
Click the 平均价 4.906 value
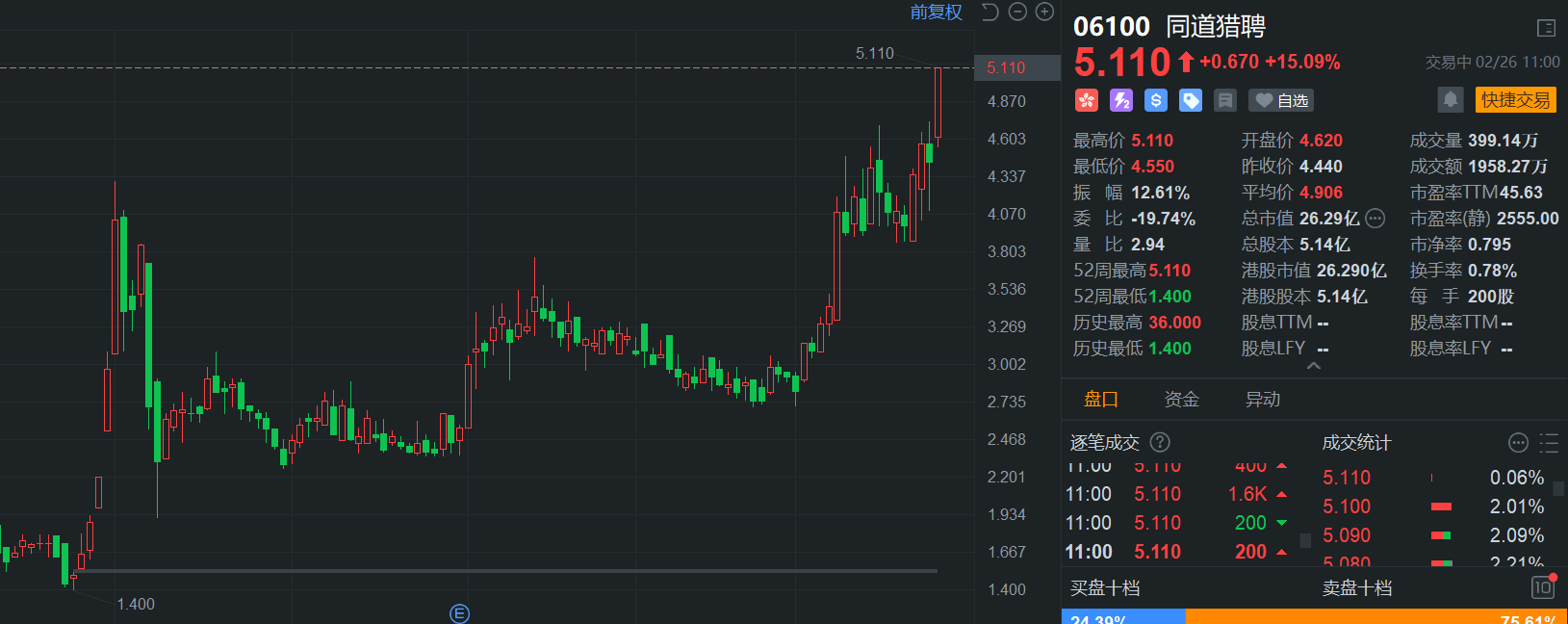point(1321,193)
